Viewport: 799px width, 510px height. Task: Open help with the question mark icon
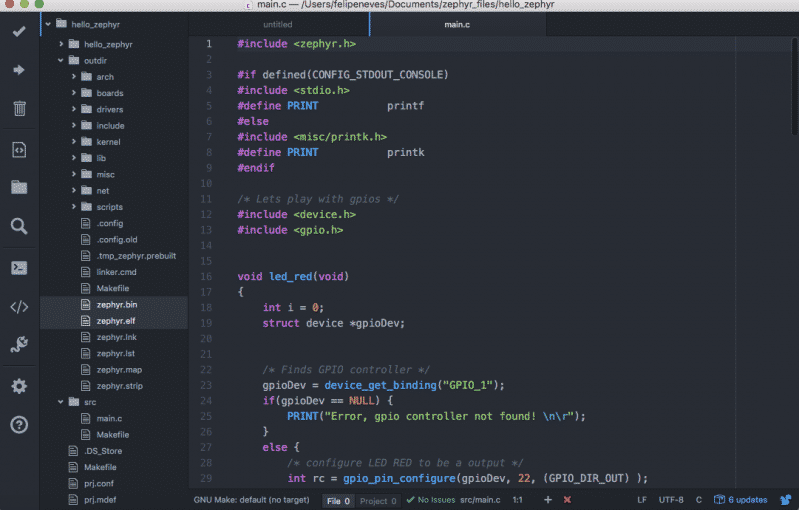(19, 424)
